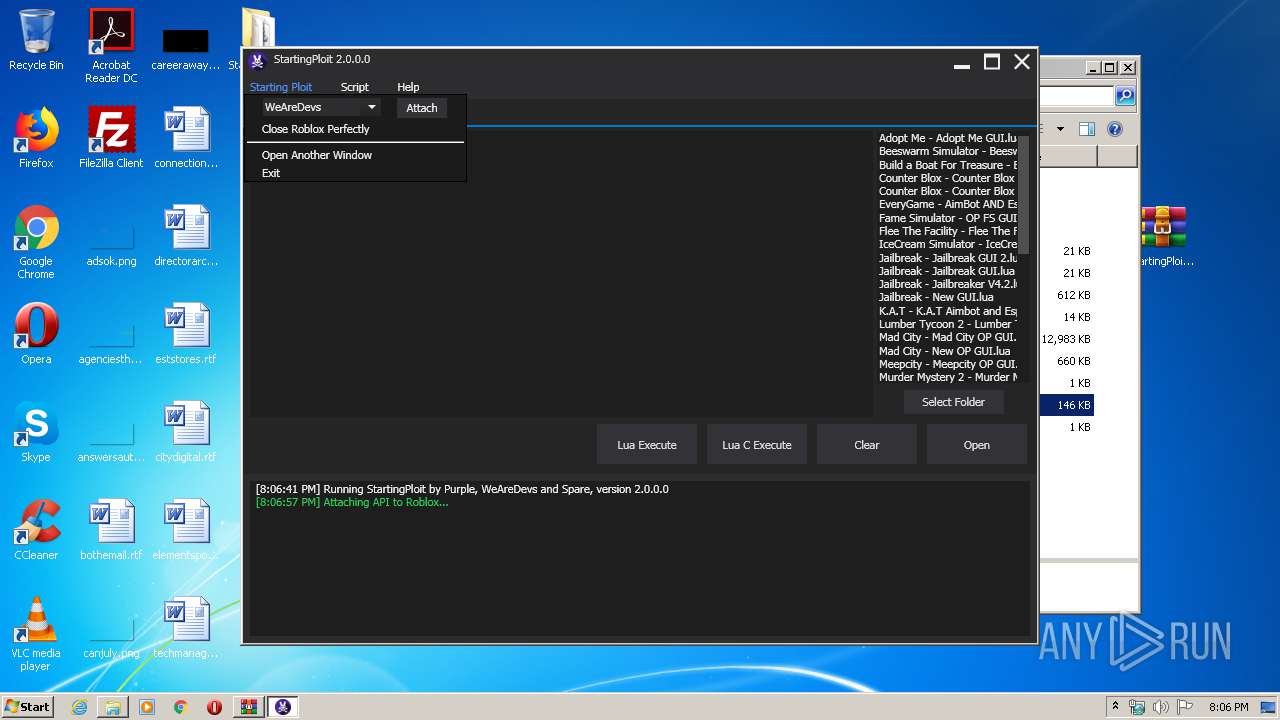Image resolution: width=1280 pixels, height=720 pixels.
Task: Click the volume tray icon
Action: (x=1160, y=707)
